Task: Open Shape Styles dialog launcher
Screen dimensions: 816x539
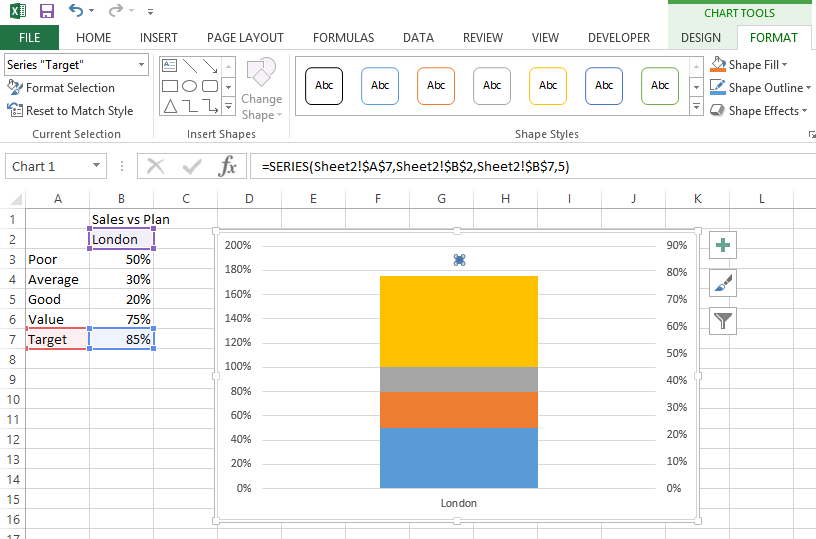Action: tap(811, 135)
